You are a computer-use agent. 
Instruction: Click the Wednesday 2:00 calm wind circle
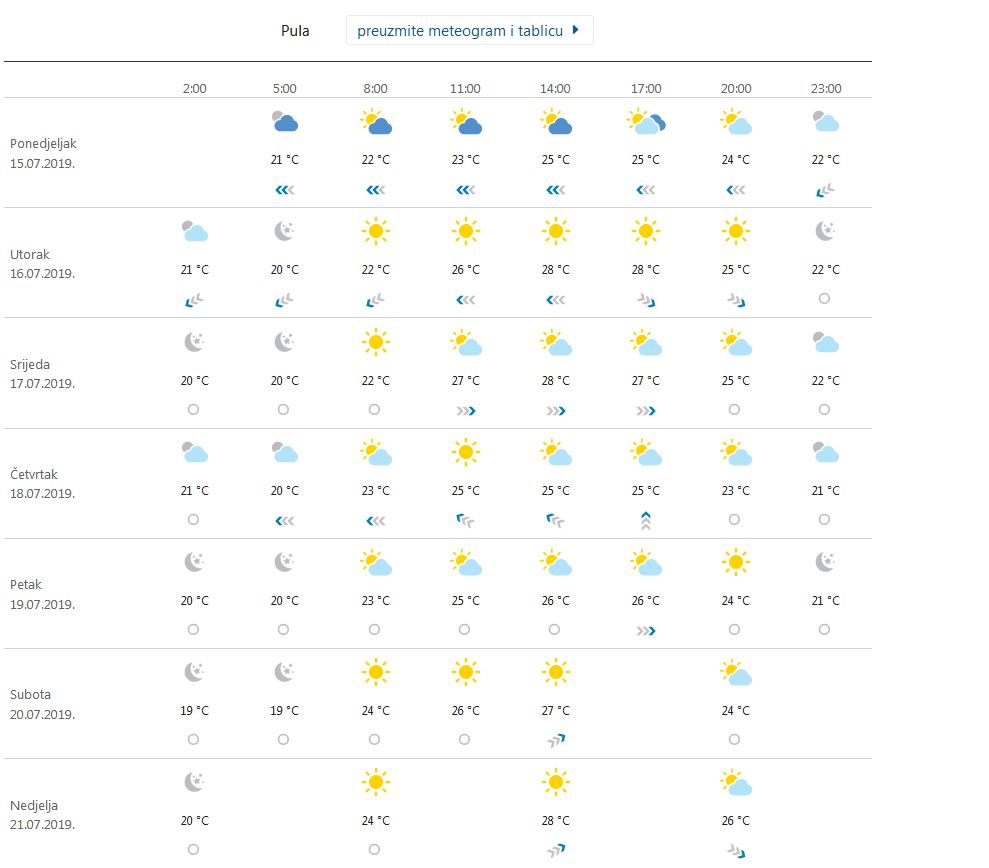(193, 409)
